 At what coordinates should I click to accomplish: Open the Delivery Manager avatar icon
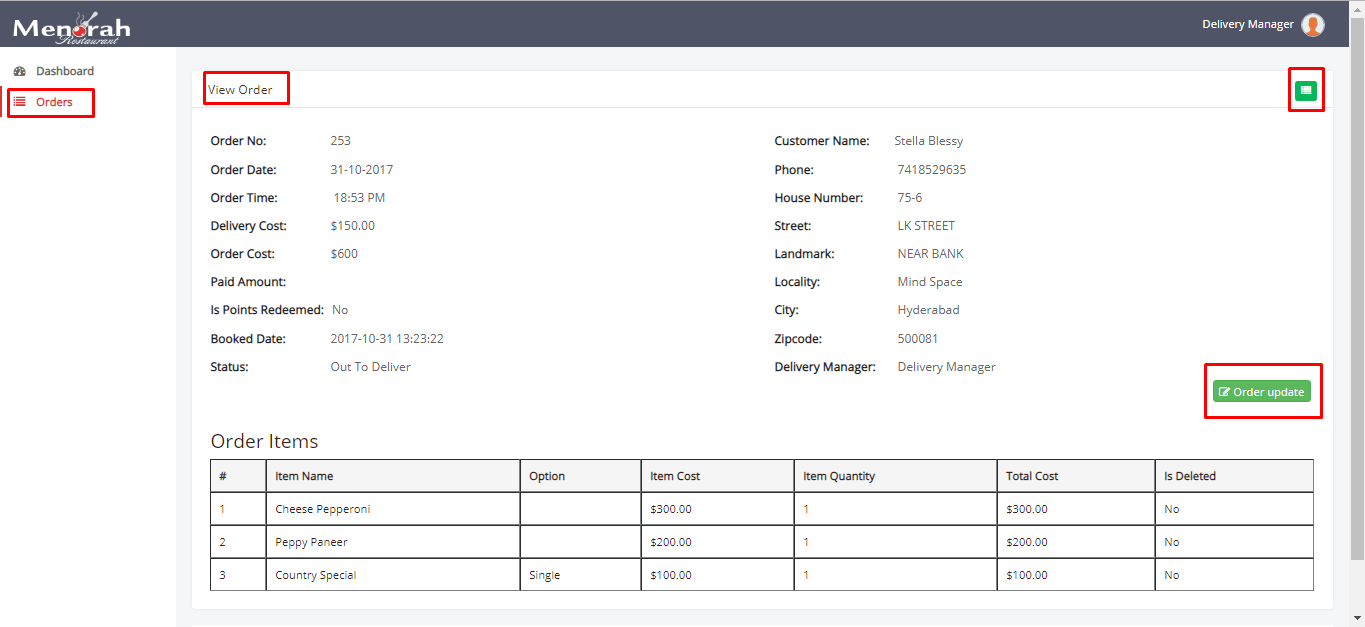1312,25
